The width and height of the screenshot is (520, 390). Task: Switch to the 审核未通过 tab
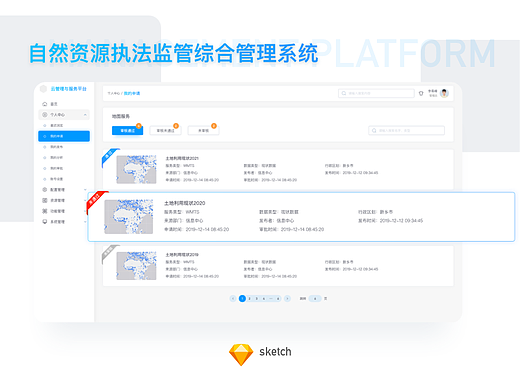(x=165, y=131)
